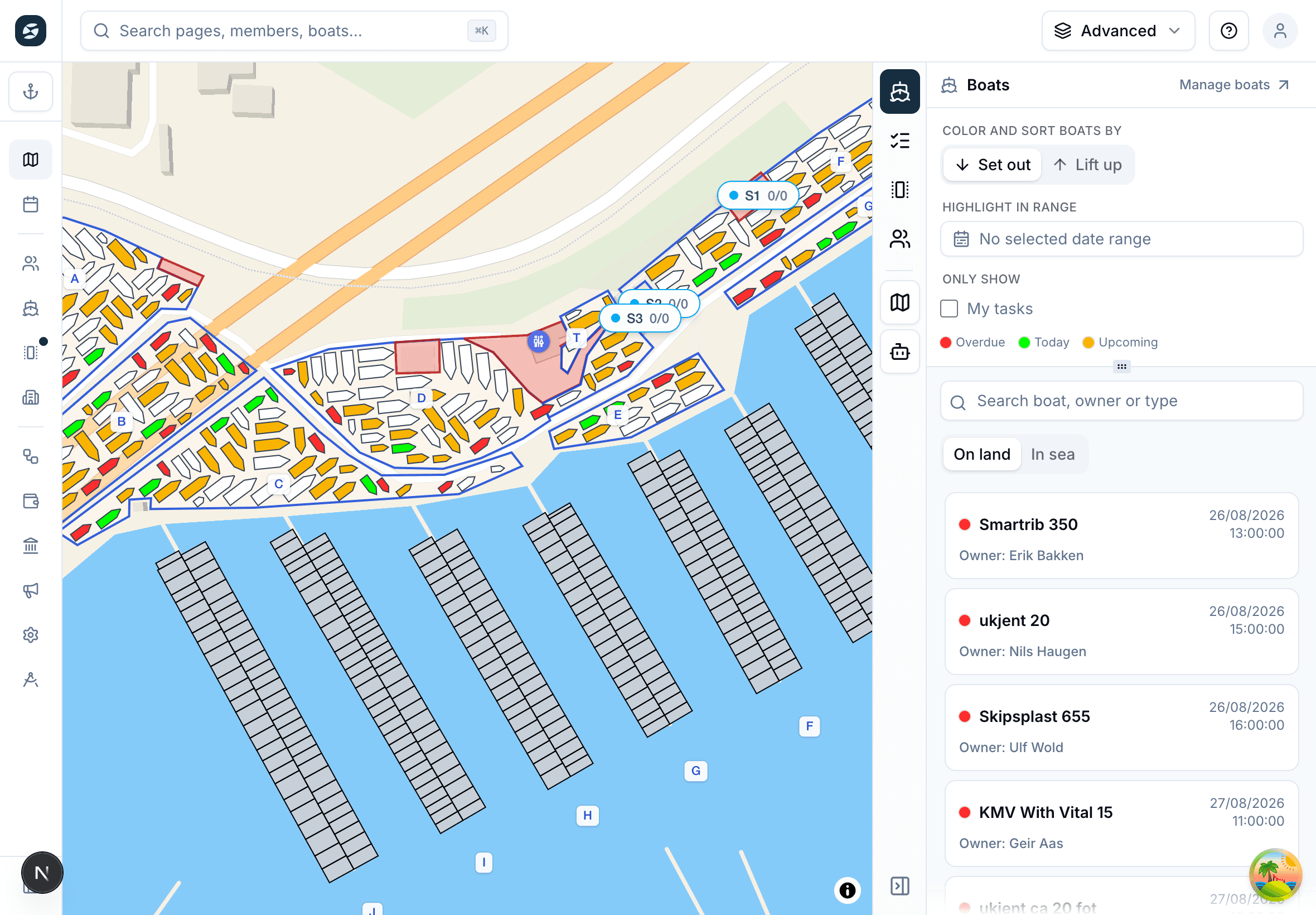Click the blue settings marker on the map
Viewport: 1316px width, 915px height.
(x=538, y=341)
